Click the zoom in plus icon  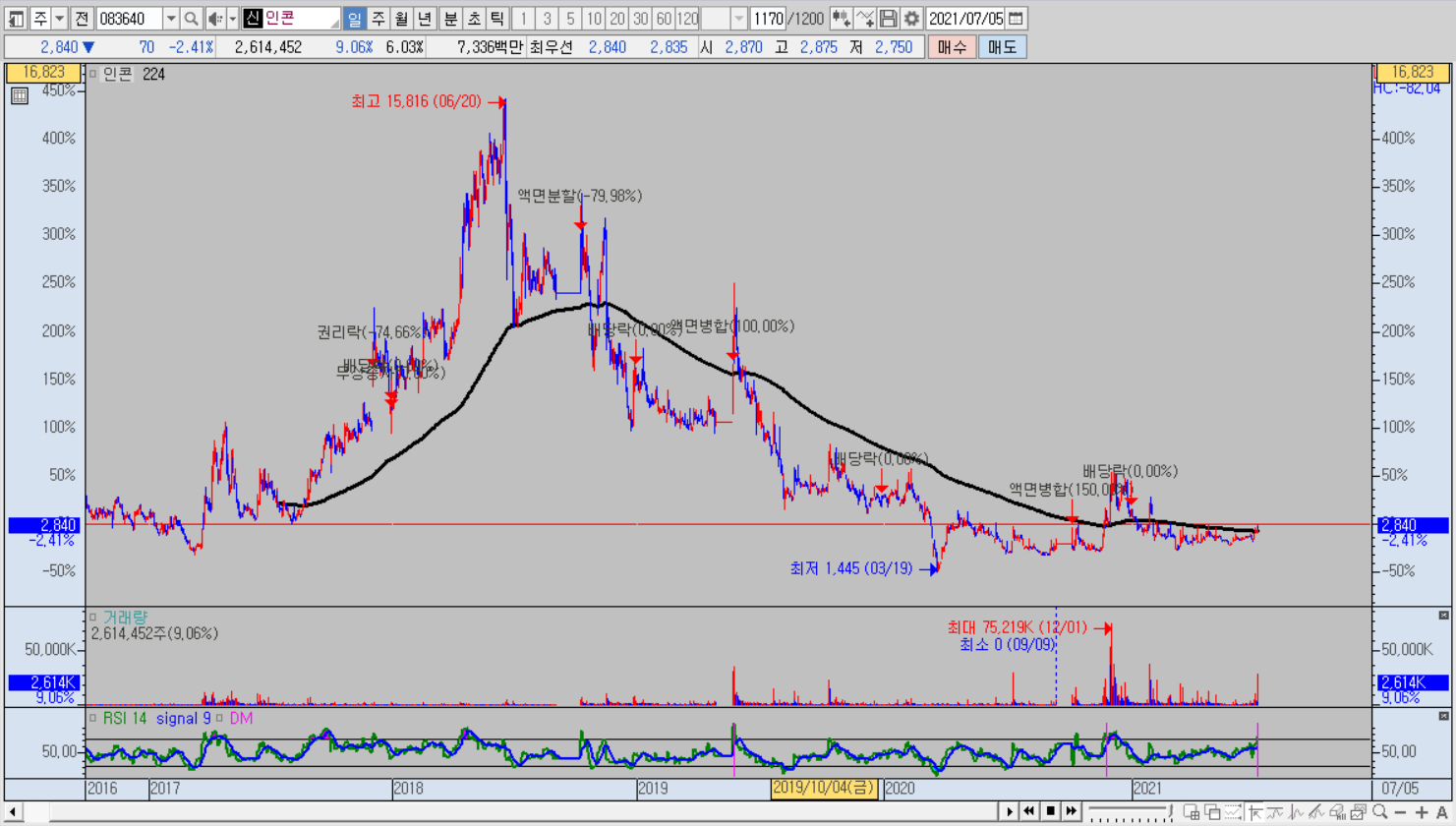click(1422, 812)
